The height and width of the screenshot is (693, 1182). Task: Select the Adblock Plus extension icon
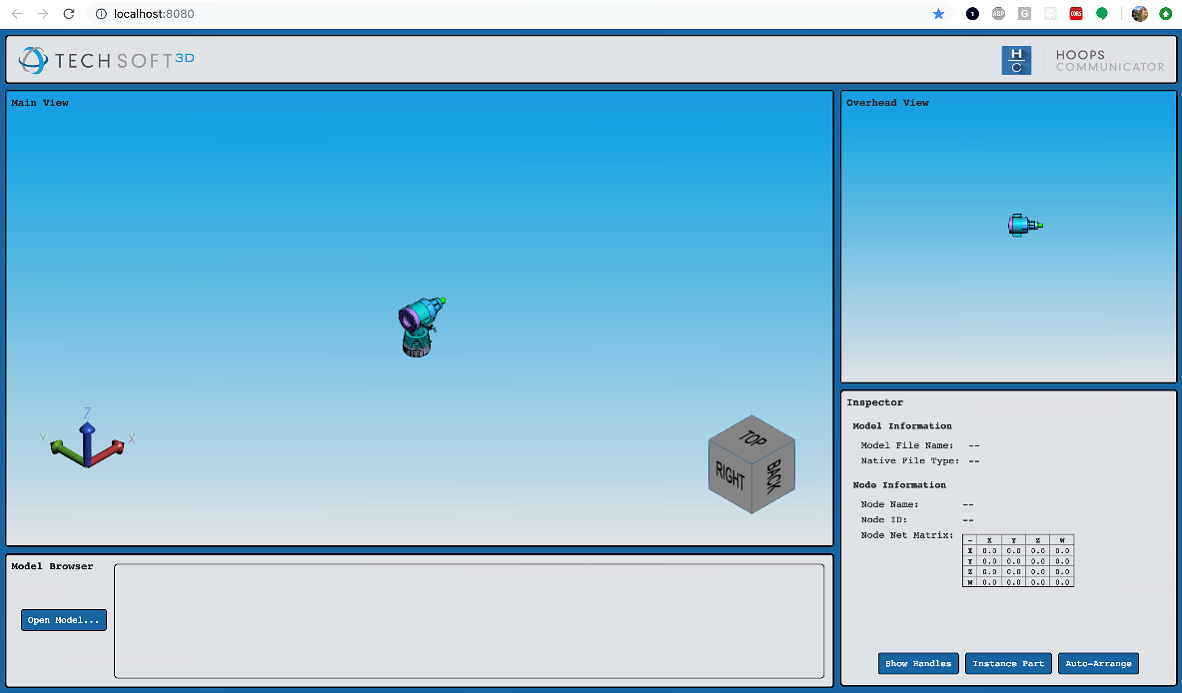click(x=998, y=14)
